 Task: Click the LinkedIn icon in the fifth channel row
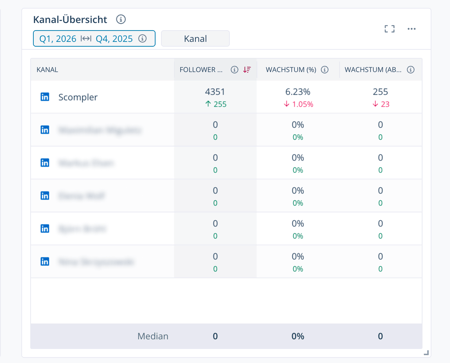point(45,228)
